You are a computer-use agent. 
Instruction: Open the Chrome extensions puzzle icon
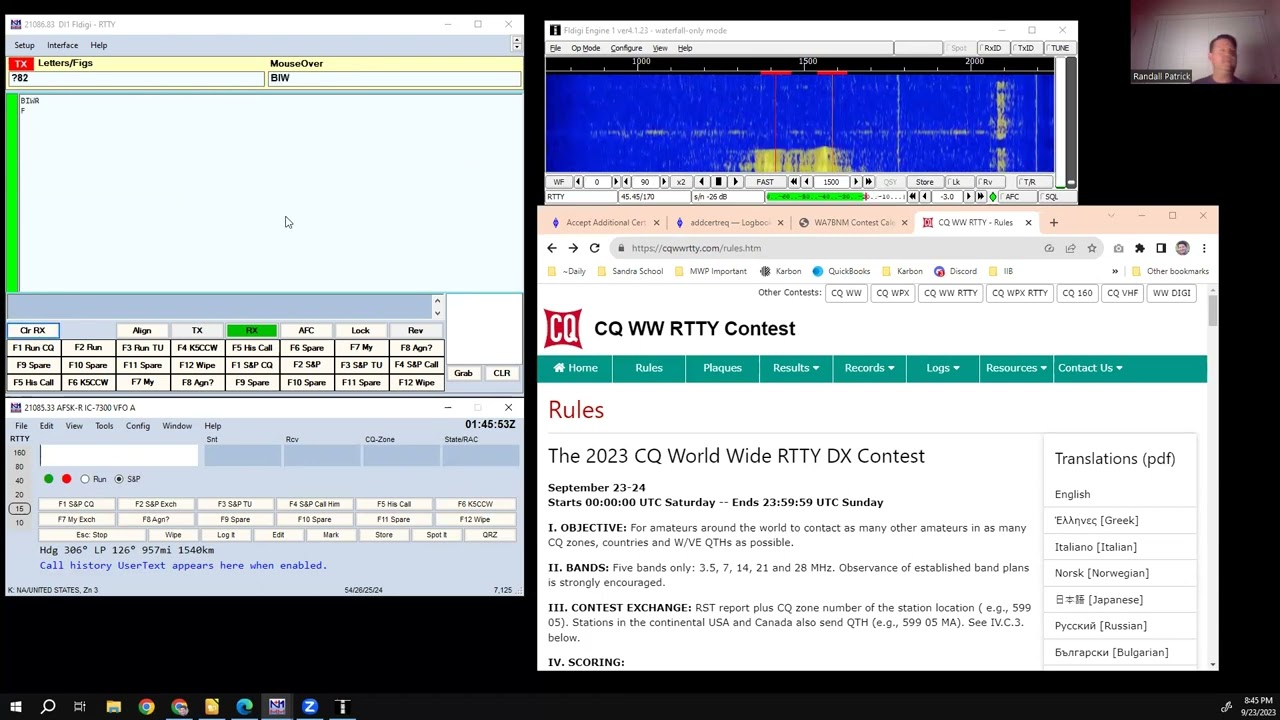coord(1139,248)
